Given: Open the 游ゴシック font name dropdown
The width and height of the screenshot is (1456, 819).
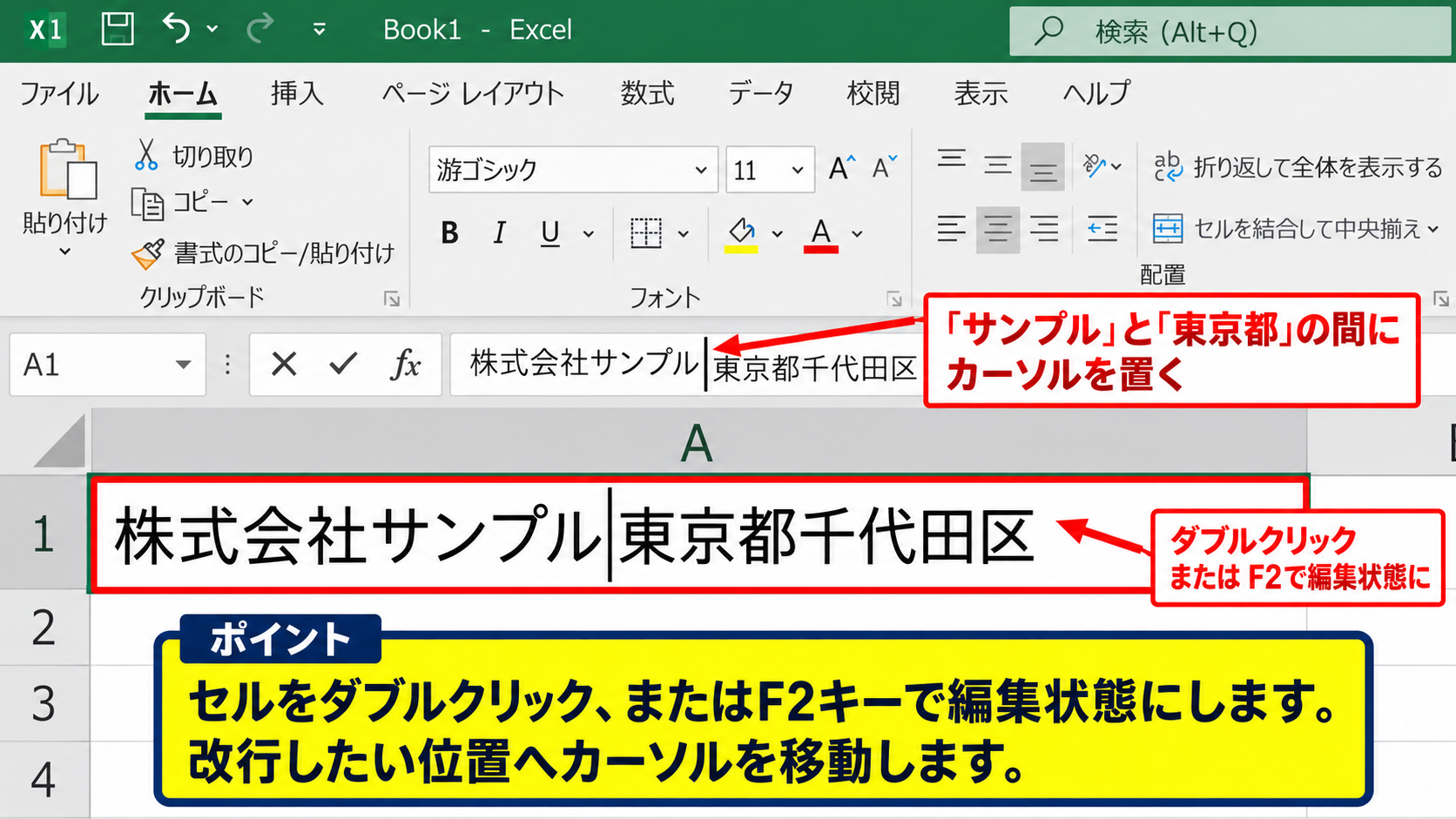Looking at the screenshot, I should (701, 170).
